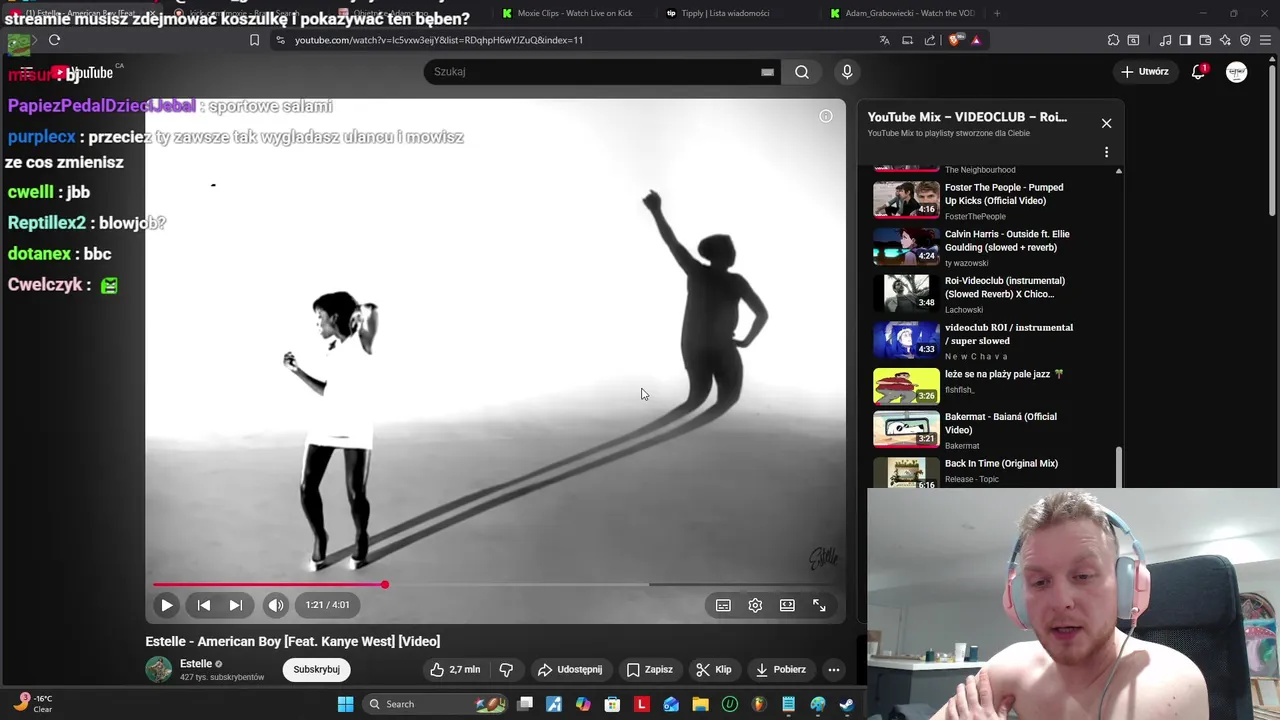Open the browser hamburger main menu
The image size is (1280, 720).
[x=1265, y=40]
